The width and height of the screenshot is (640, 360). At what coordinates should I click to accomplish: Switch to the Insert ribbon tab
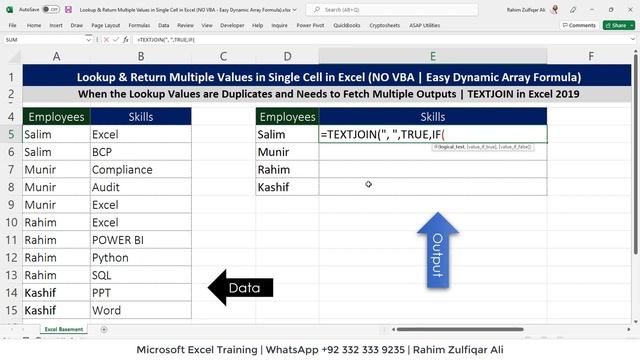tap(56, 25)
